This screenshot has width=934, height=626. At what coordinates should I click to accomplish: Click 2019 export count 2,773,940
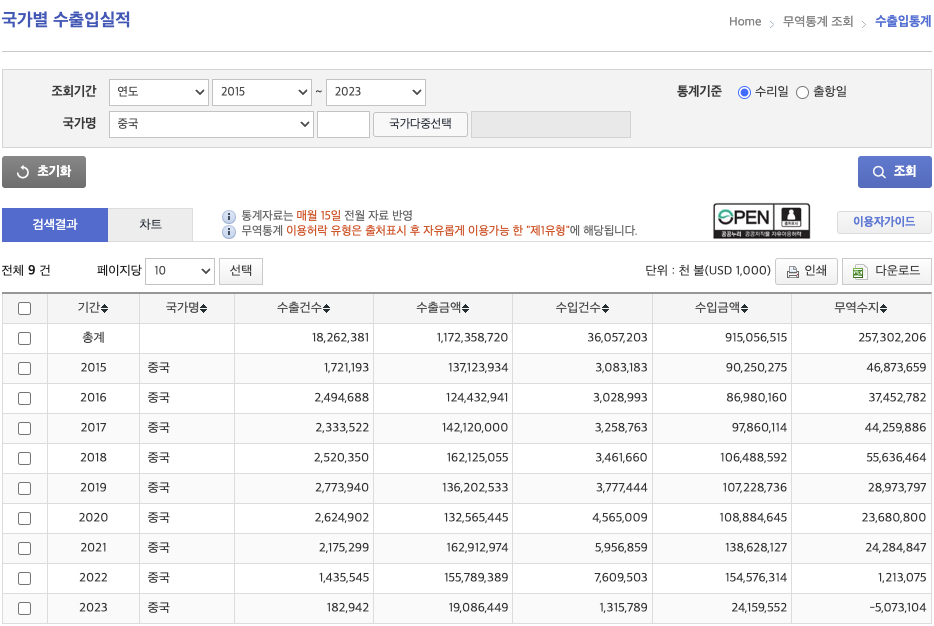[342, 488]
